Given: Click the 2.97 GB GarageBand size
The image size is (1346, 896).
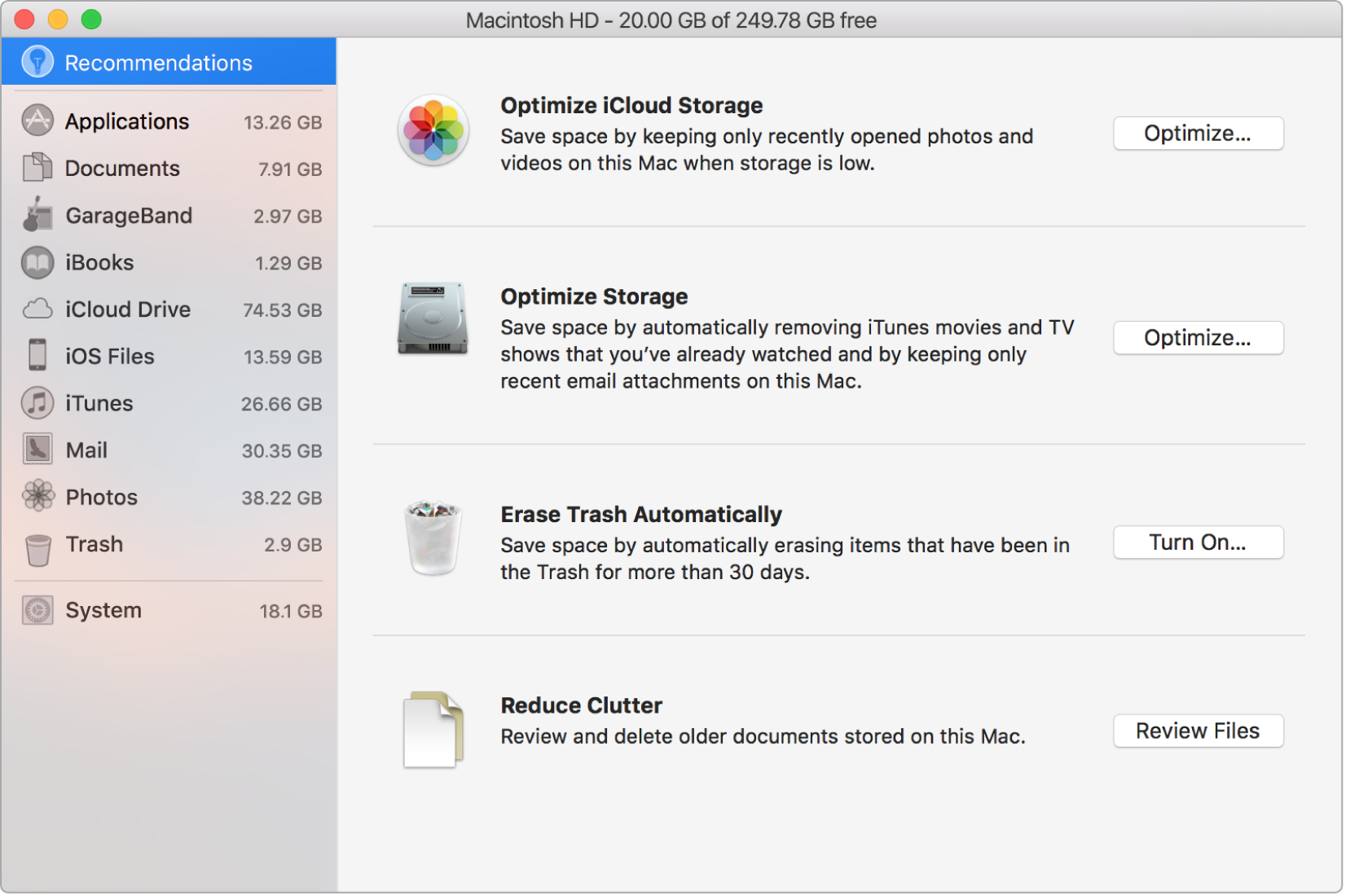Looking at the screenshot, I should 288,217.
